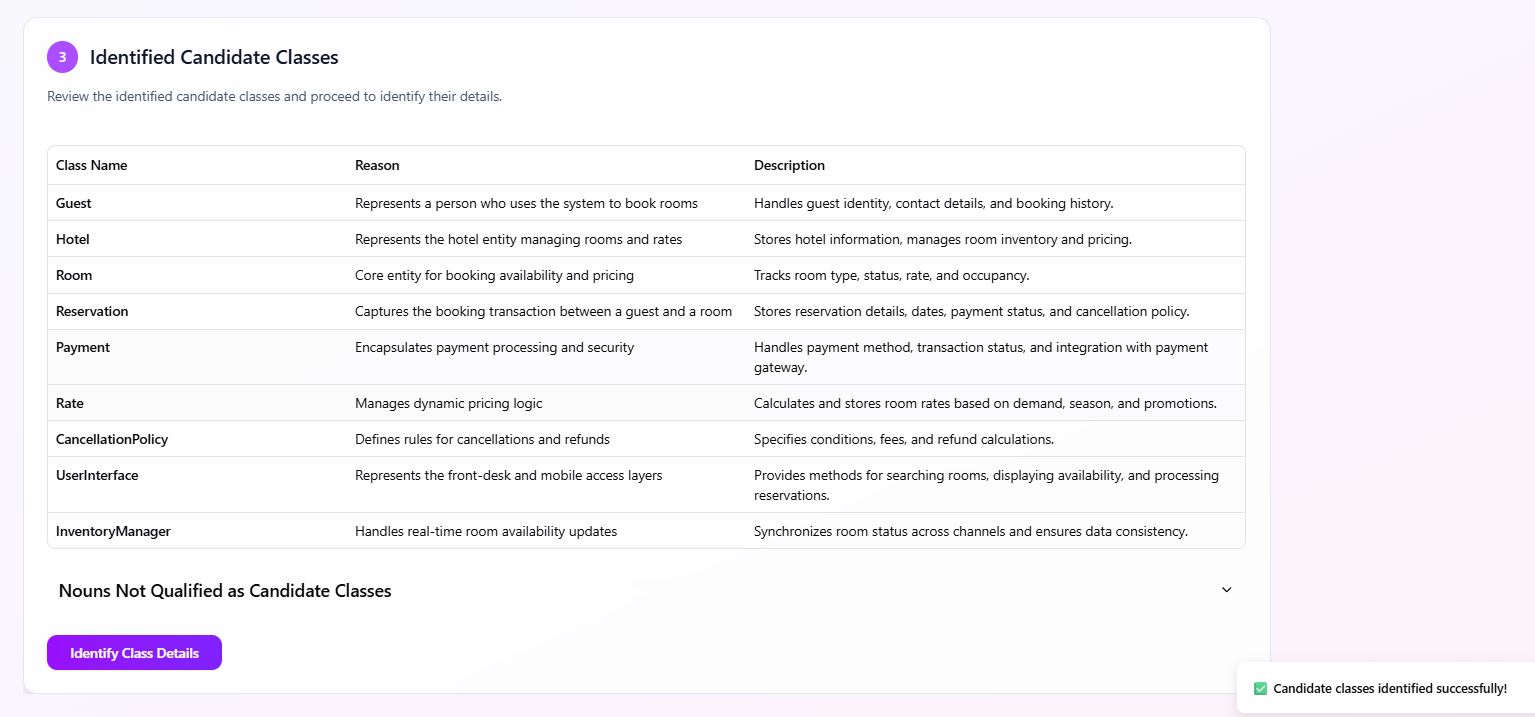Click the Reason column header
Viewport: 1535px width, 717px height.
(x=377, y=165)
